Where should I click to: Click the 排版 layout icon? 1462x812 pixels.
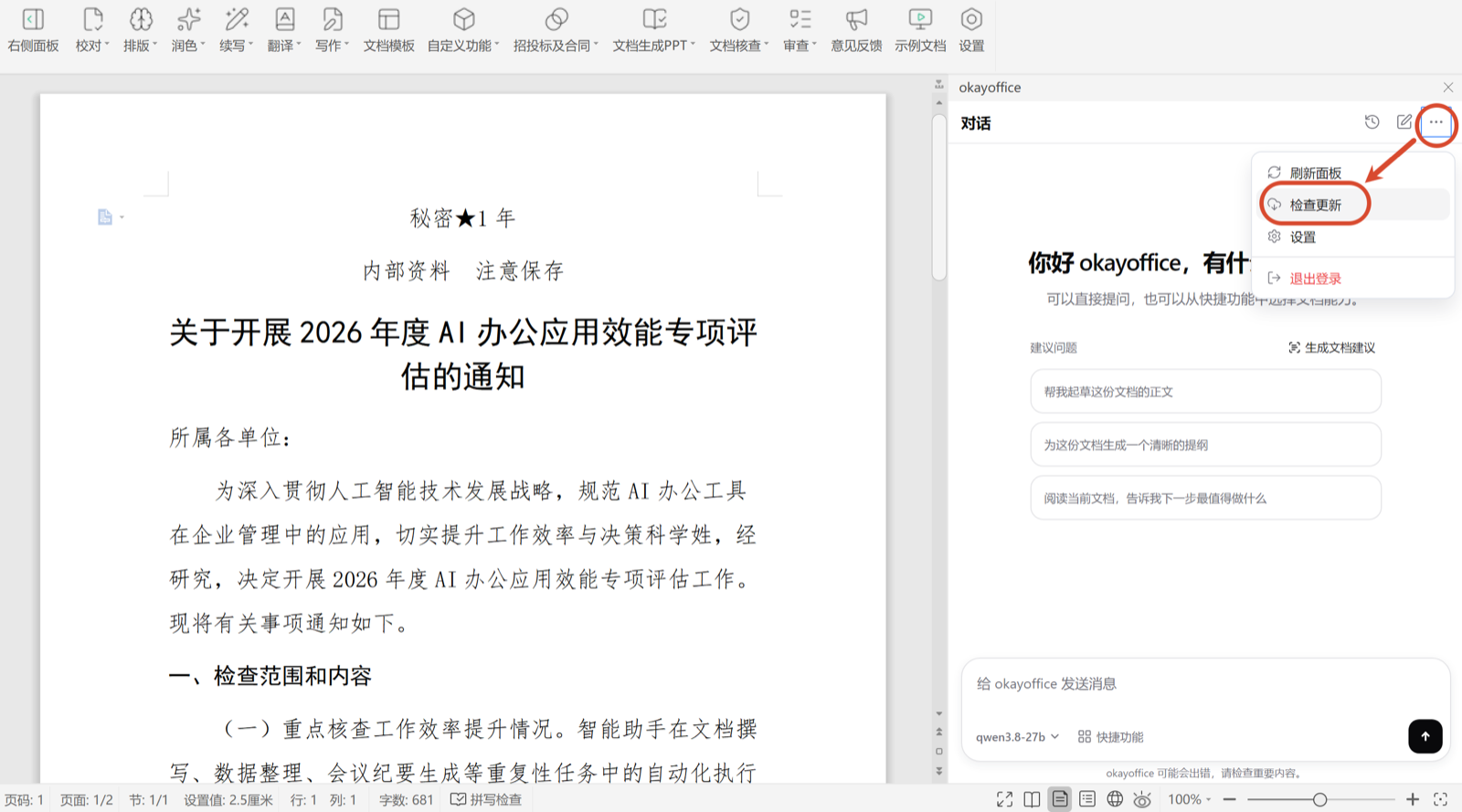[x=141, y=19]
